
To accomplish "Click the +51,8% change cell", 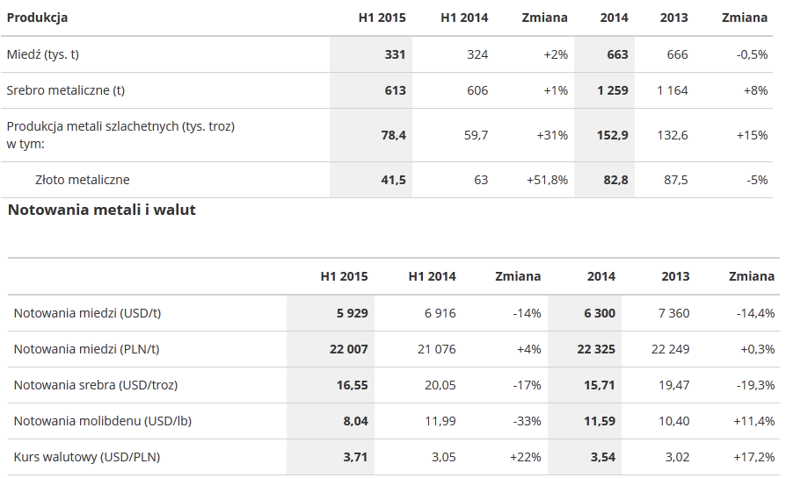I will click(x=547, y=180).
